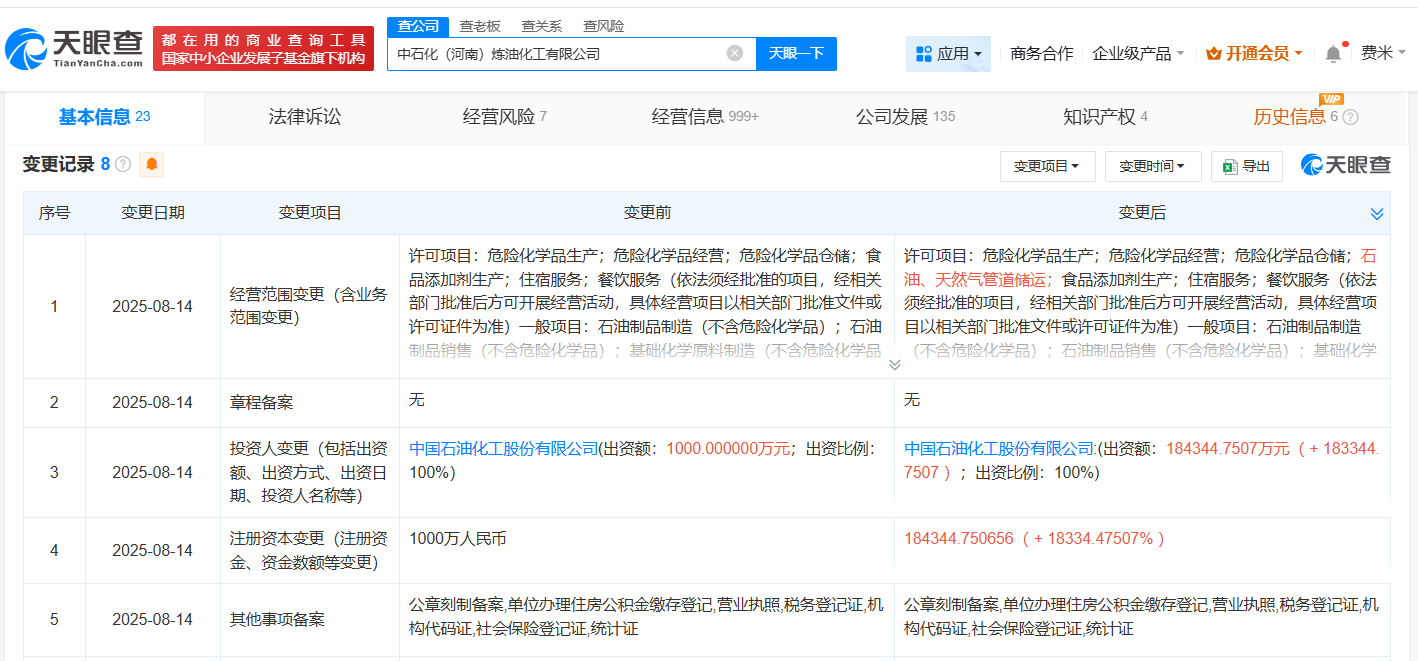Click the 天眼一下 search button
This screenshot has width=1418, height=661.
(x=796, y=53)
